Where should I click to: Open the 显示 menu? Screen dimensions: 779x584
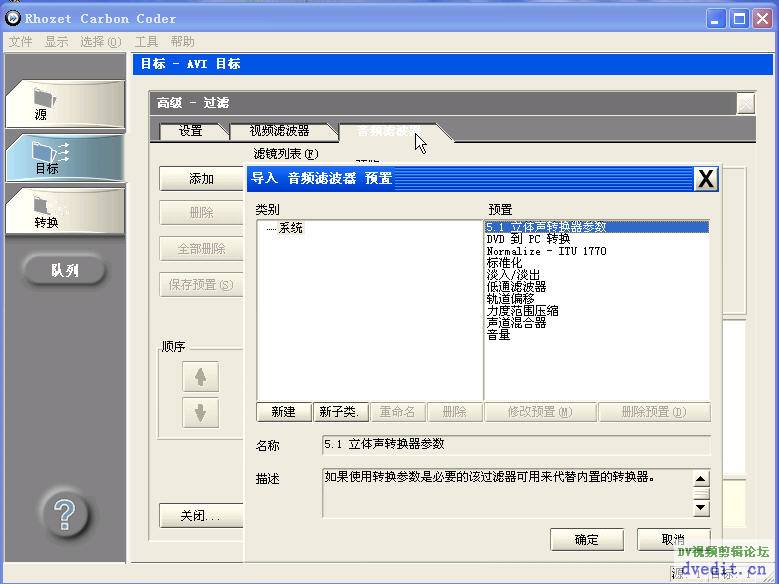[56, 42]
